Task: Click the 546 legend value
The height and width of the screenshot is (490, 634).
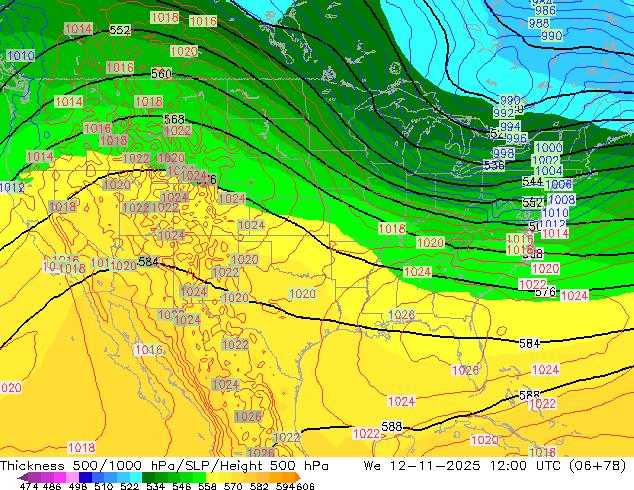Action: point(182,486)
